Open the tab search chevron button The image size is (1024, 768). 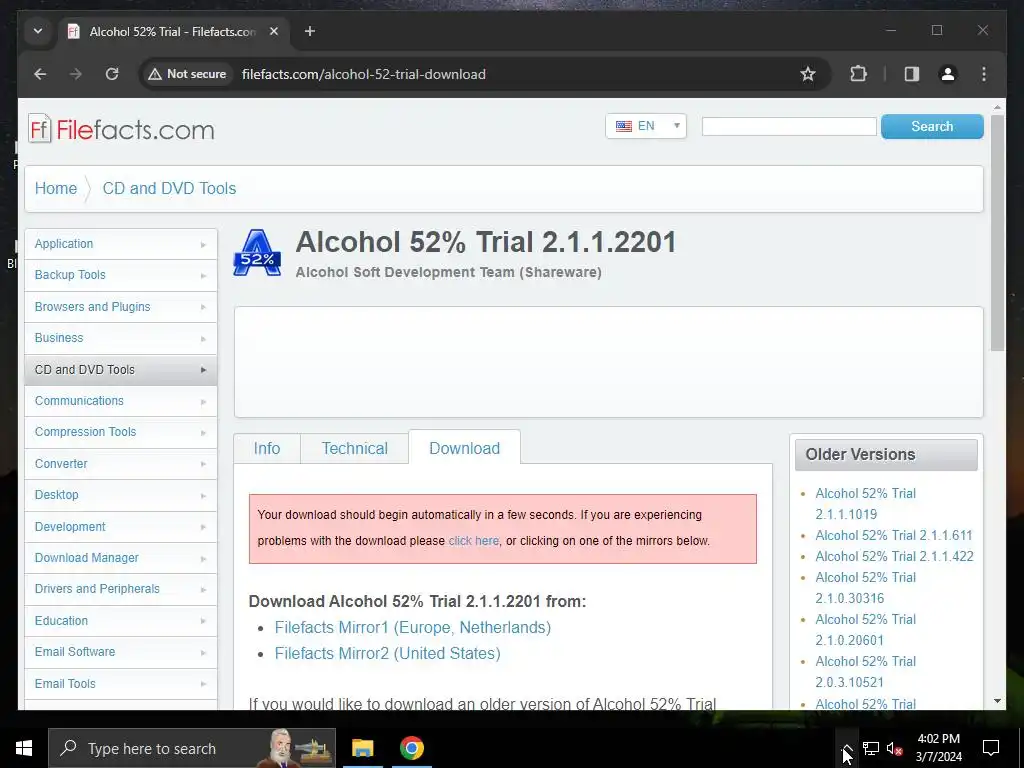pos(38,31)
